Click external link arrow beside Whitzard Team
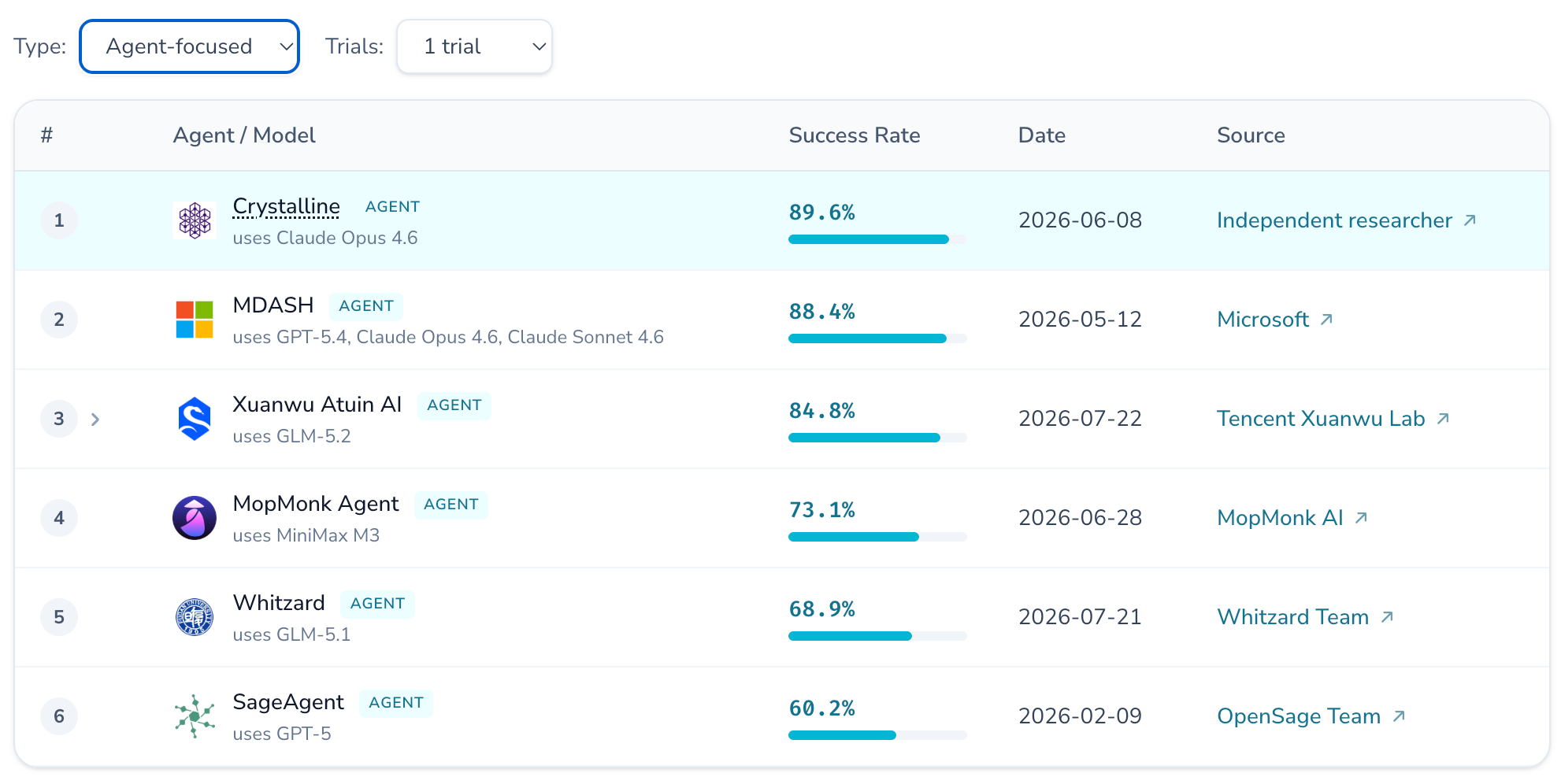Image resolution: width=1561 pixels, height=784 pixels. (1387, 617)
